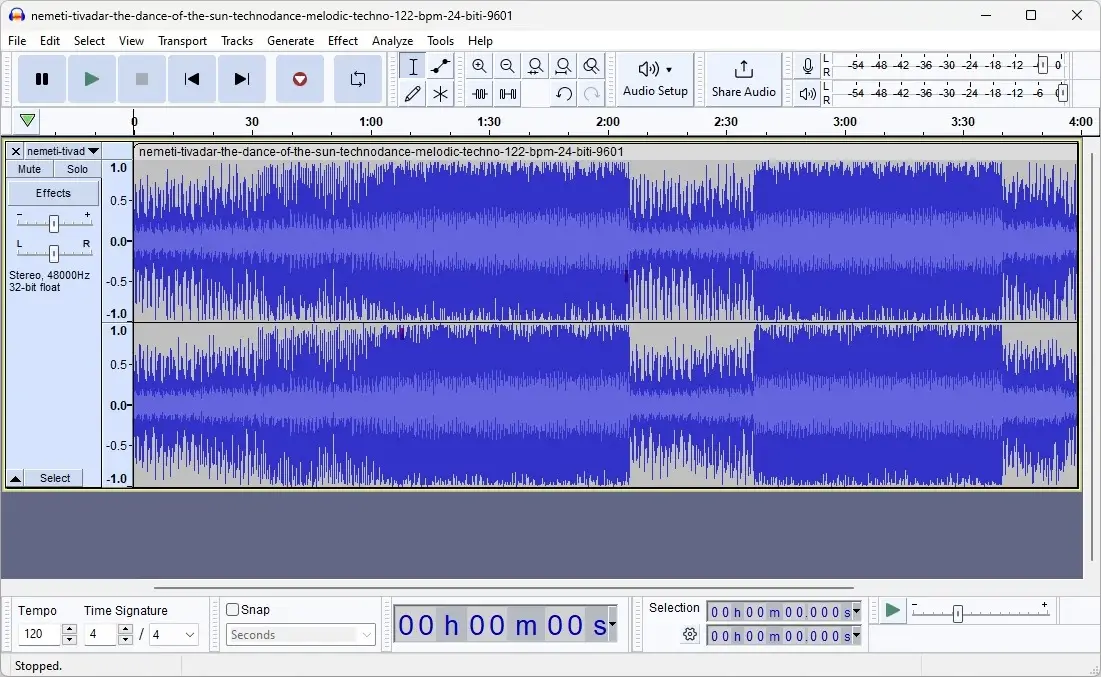Enable the Snap checkbox
The image size is (1101, 677).
[x=233, y=610]
